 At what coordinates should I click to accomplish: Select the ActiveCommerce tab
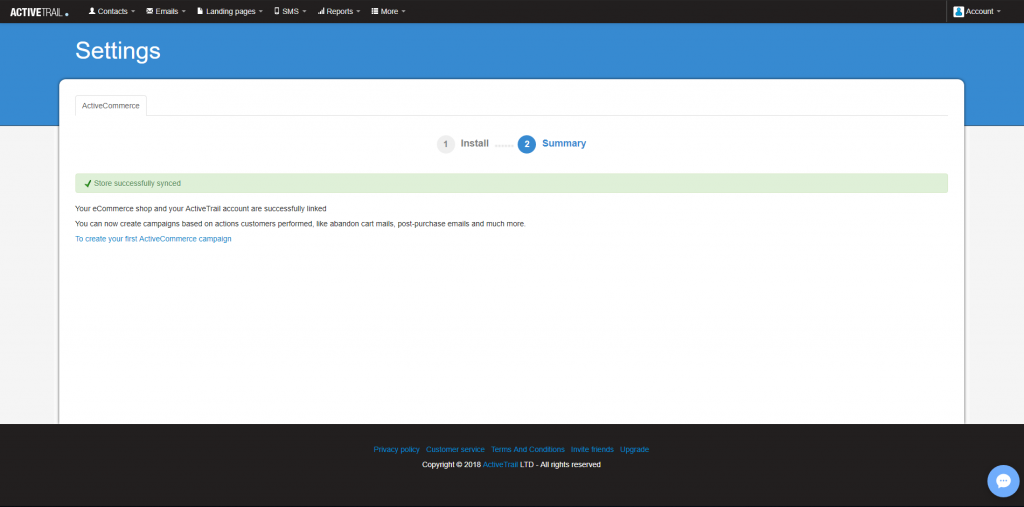click(x=111, y=105)
